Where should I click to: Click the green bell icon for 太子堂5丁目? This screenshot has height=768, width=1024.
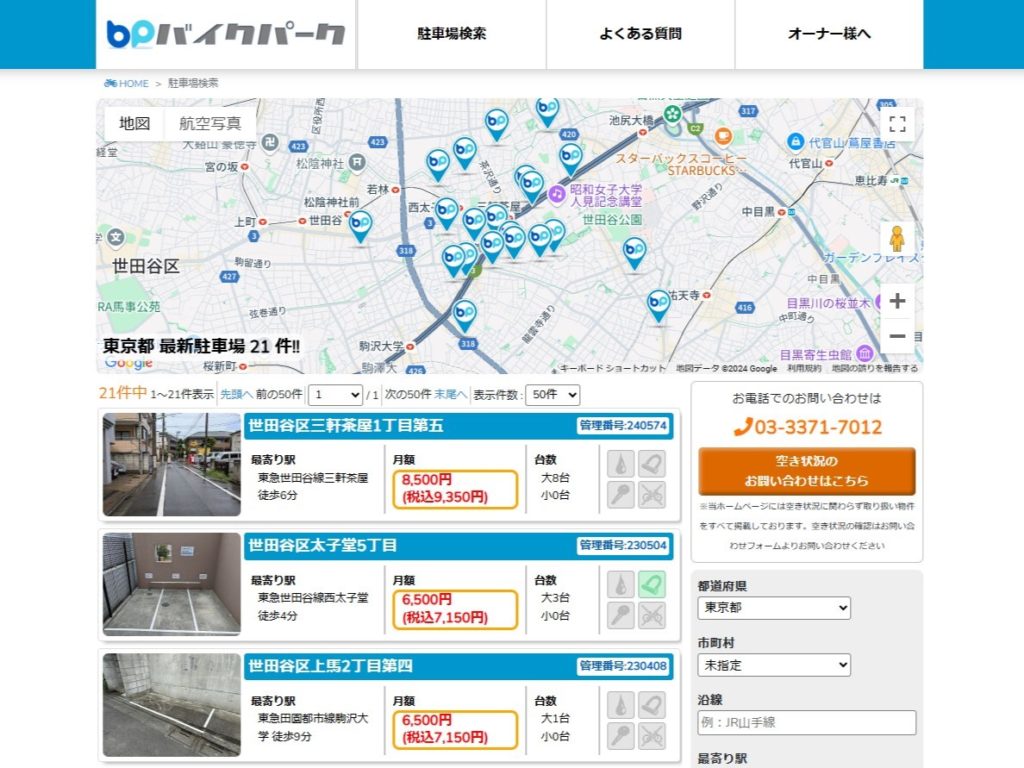coord(652,583)
